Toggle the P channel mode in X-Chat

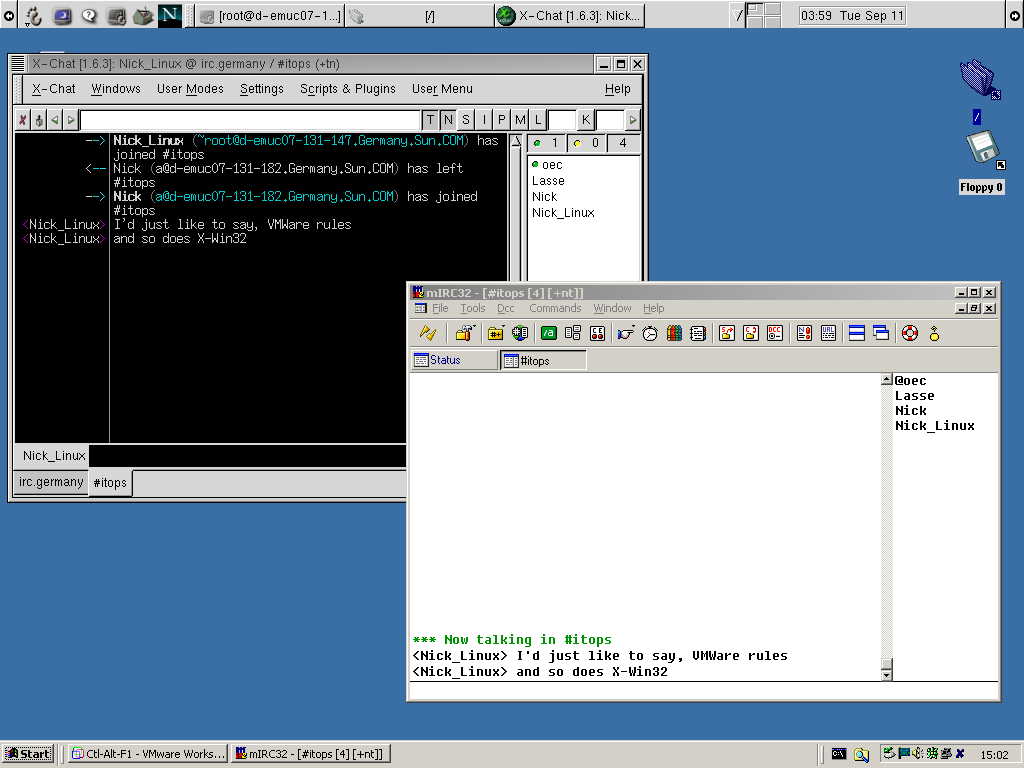click(502, 120)
